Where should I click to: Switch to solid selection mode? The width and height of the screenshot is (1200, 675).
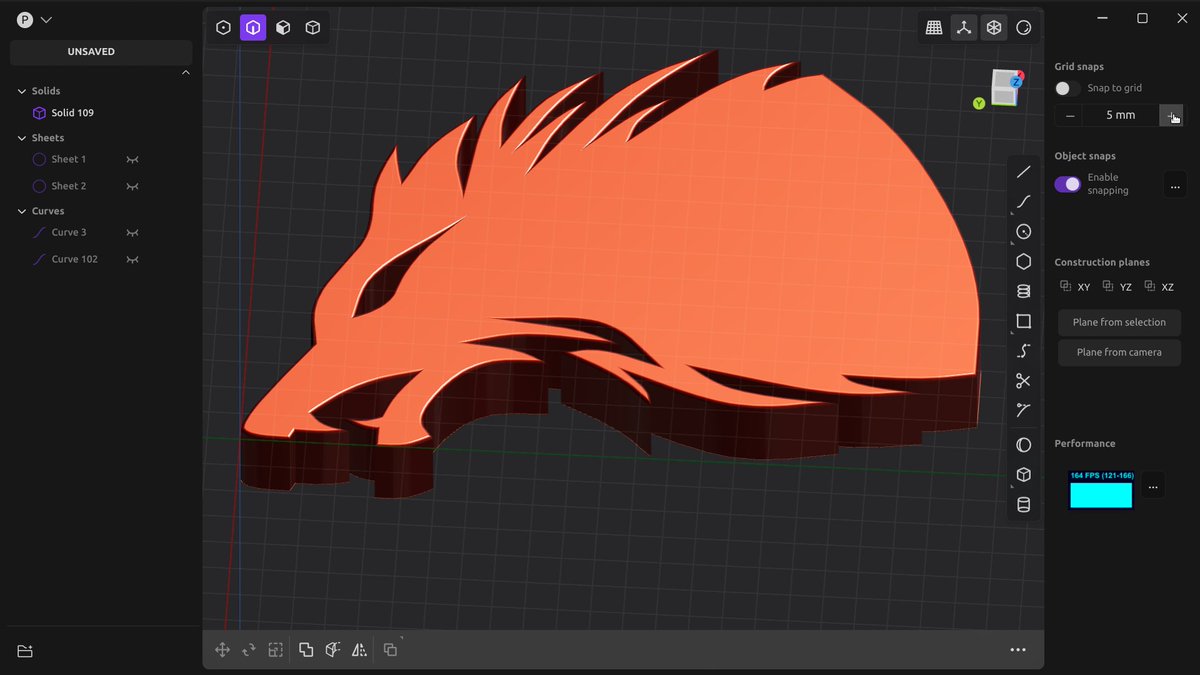point(313,27)
